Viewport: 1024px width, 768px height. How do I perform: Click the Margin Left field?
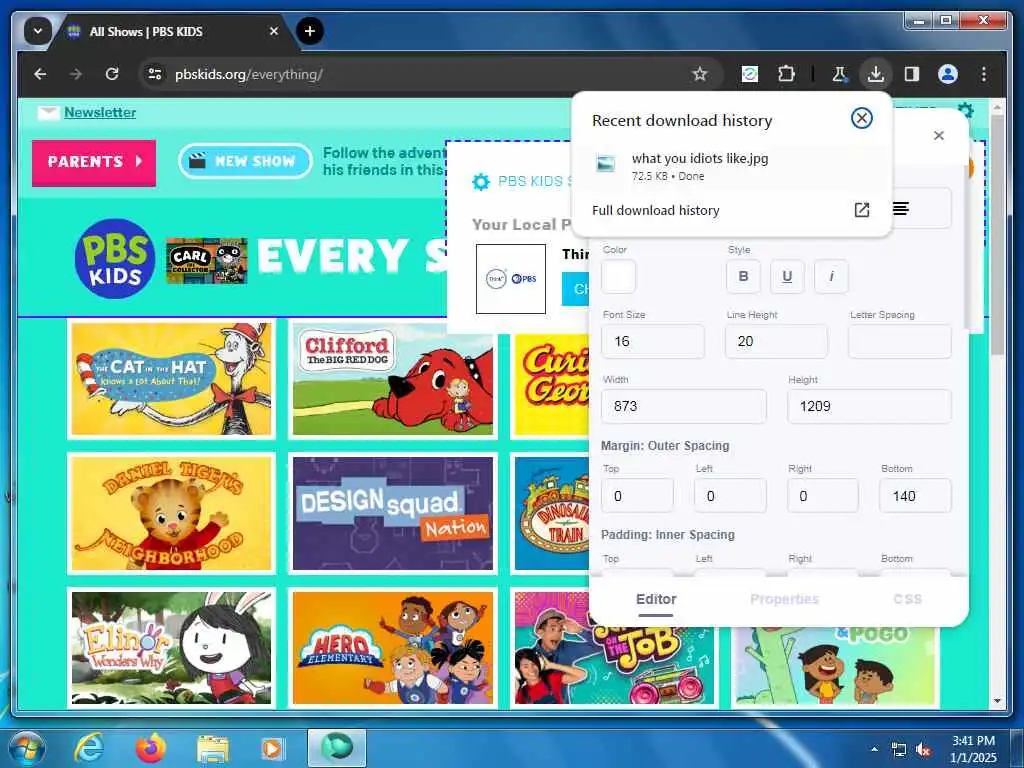click(729, 496)
